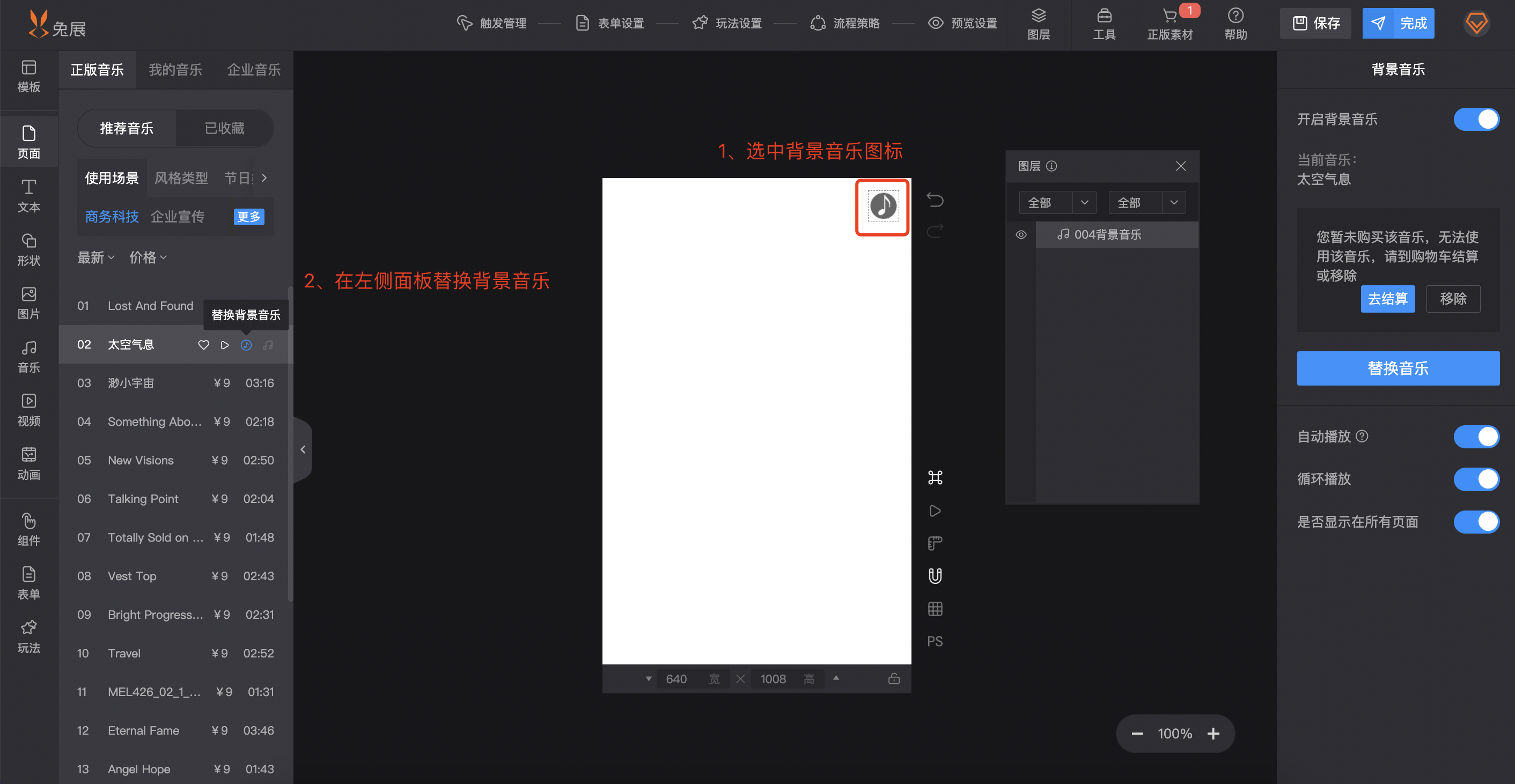
Task: Collapse the left music panel with the arrow handle
Action: tap(303, 449)
